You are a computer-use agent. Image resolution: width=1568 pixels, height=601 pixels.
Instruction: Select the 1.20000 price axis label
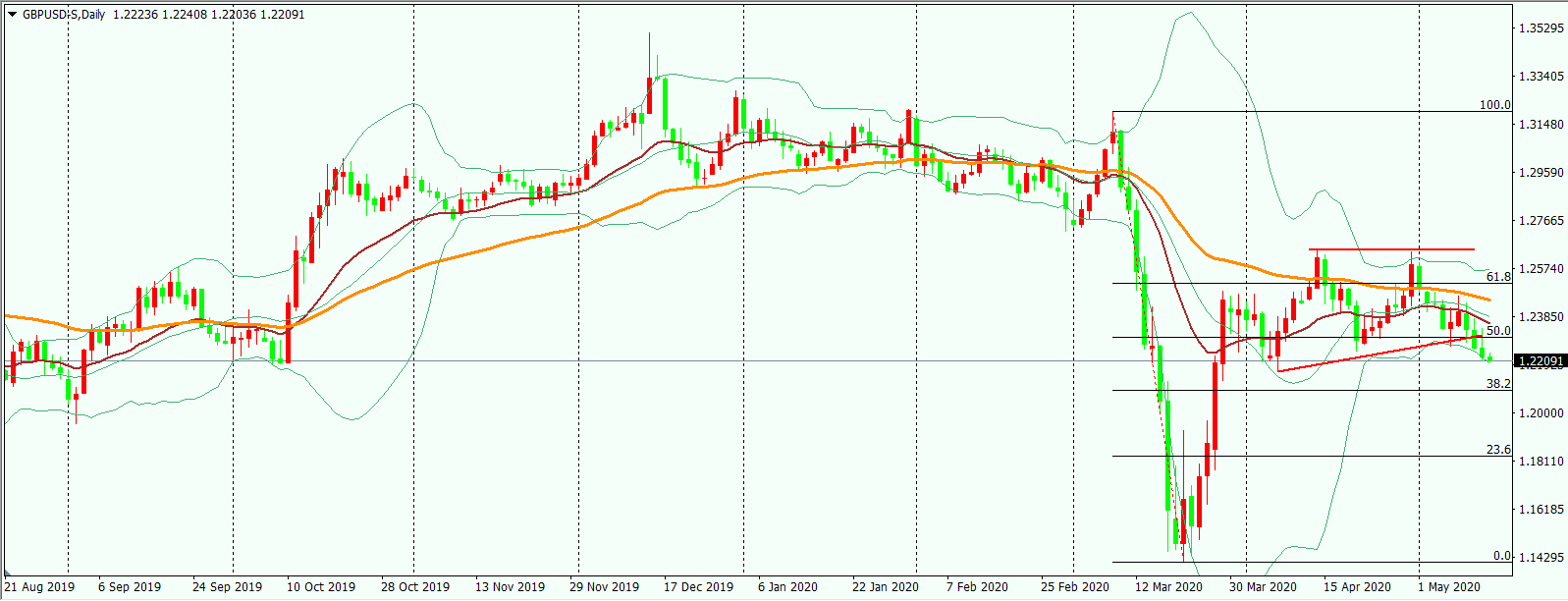(x=1541, y=413)
